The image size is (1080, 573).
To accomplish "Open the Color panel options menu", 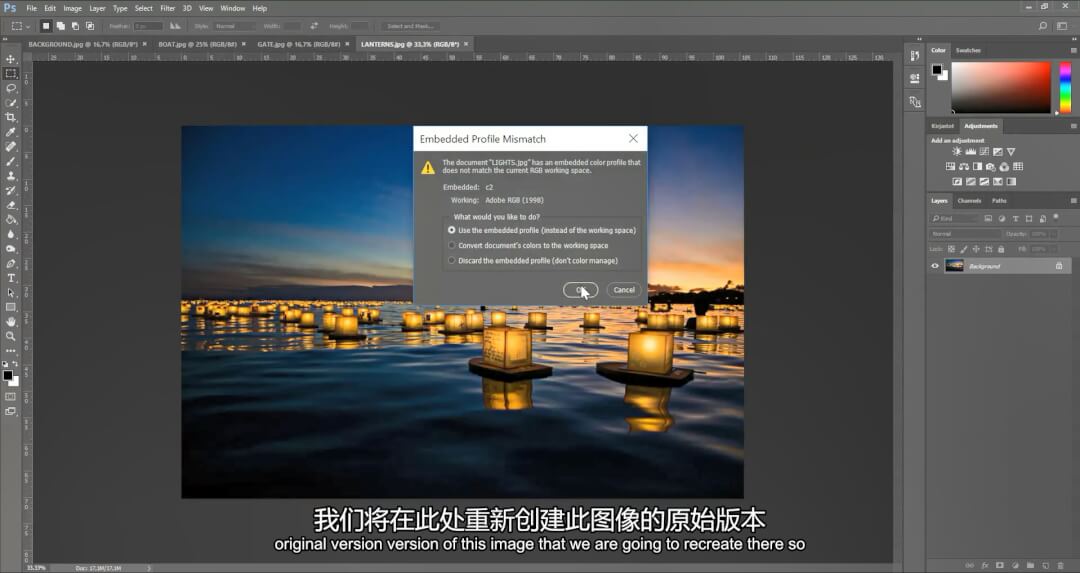I will 1069,50.
